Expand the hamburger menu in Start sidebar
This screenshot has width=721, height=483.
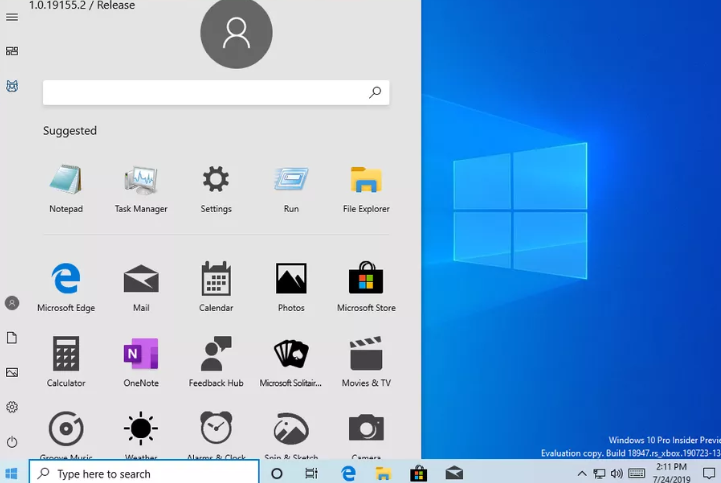pyautogui.click(x=12, y=17)
